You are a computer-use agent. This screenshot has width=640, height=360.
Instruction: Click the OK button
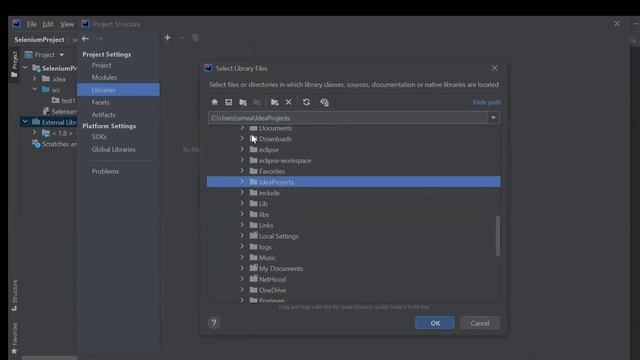click(x=435, y=323)
